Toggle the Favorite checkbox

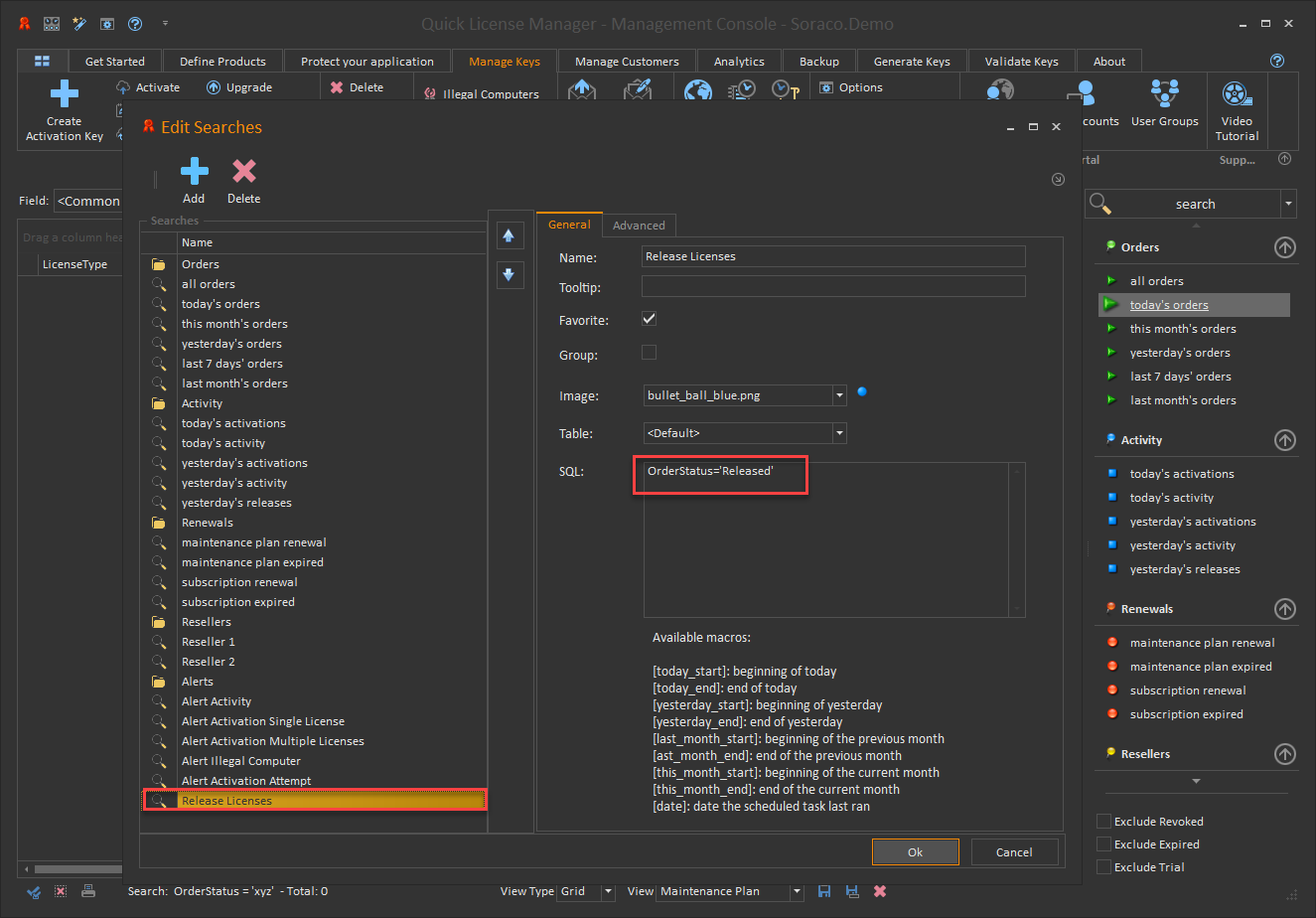(650, 319)
